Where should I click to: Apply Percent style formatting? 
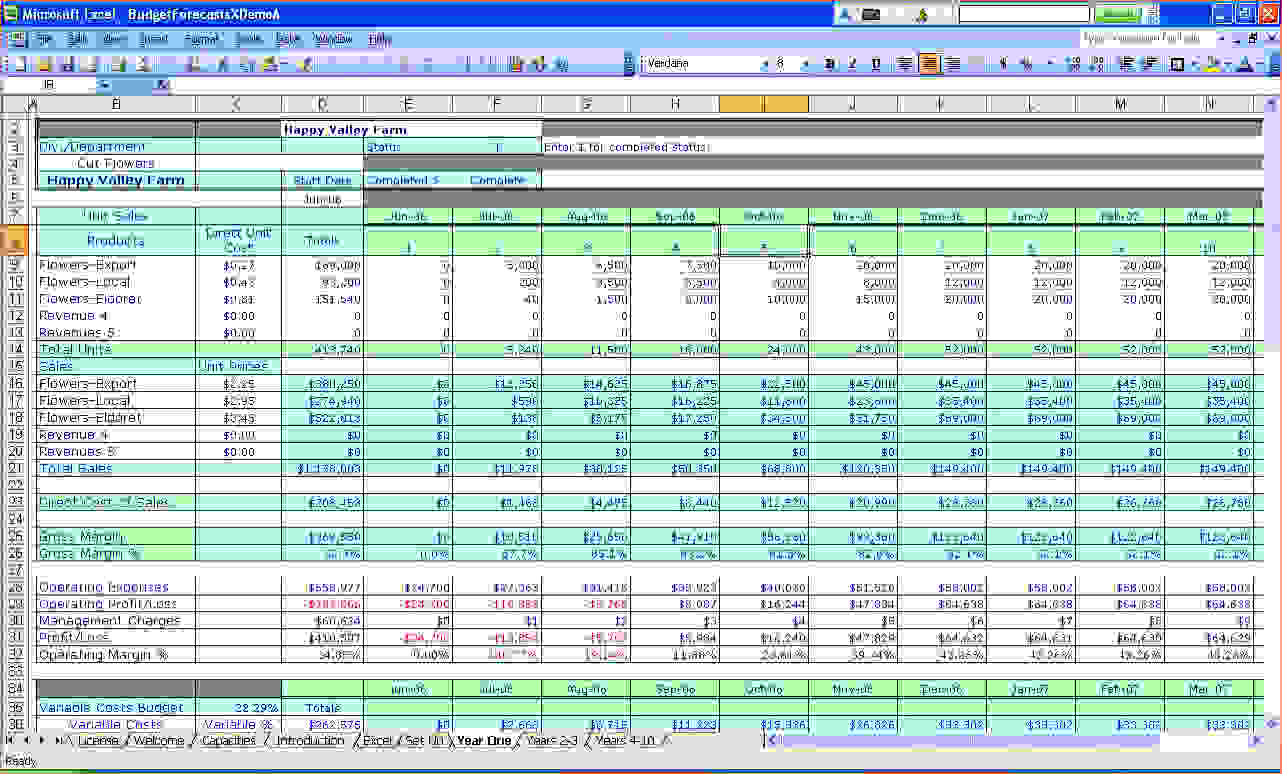click(1026, 64)
